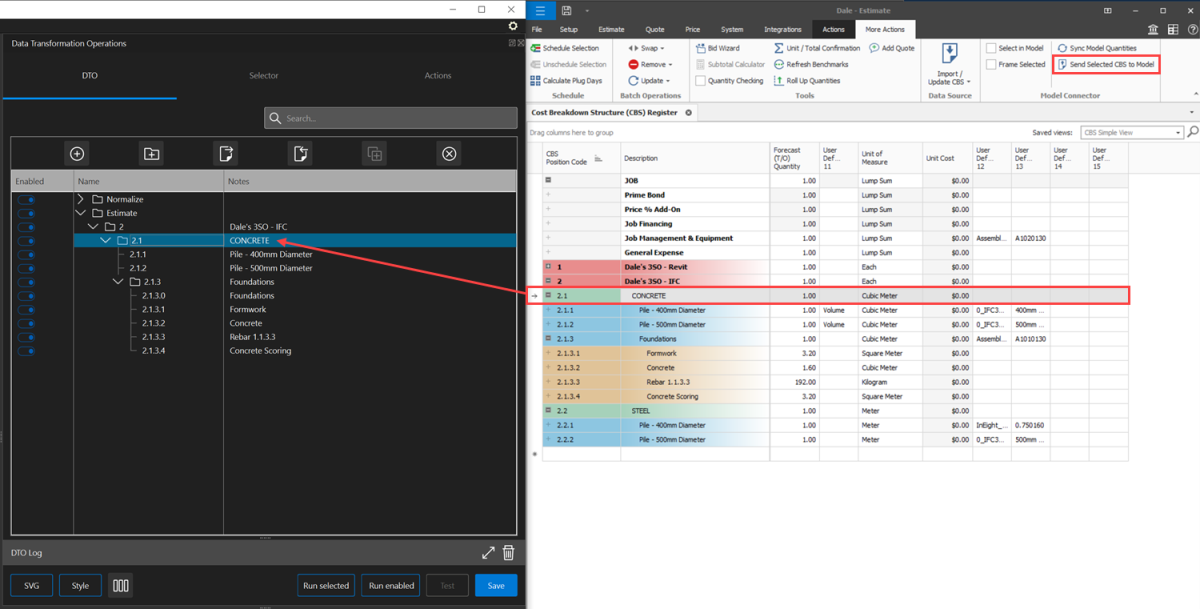
Task: Click Sync Model Quantities
Action: pyautogui.click(x=1097, y=48)
